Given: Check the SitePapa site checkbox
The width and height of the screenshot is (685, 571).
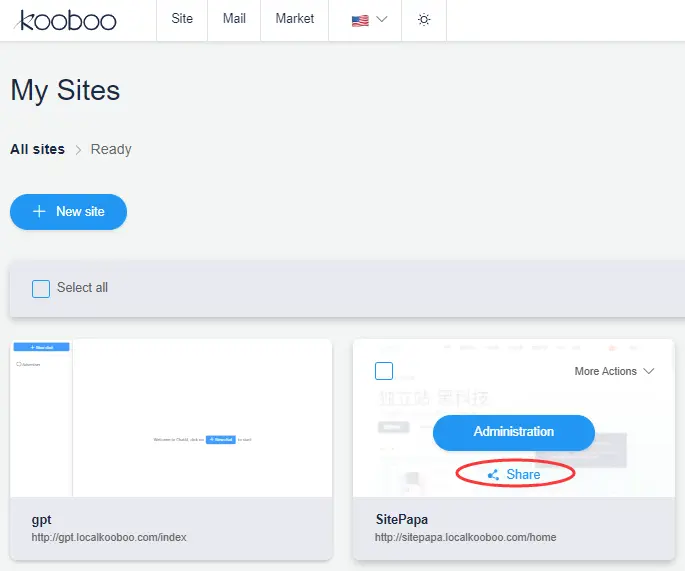Looking at the screenshot, I should [x=384, y=371].
